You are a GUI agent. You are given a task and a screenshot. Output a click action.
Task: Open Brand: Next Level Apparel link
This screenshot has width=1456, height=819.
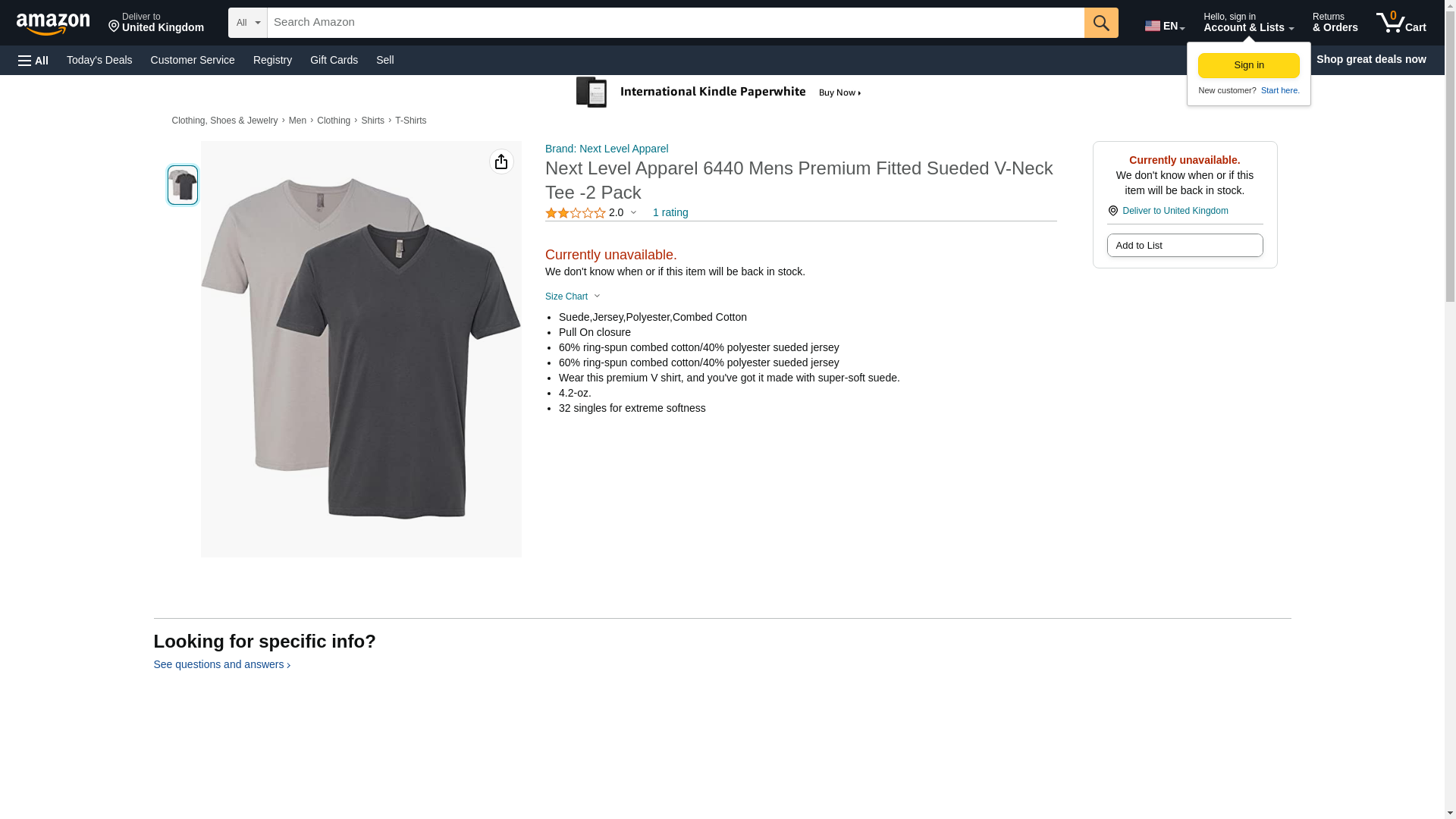point(607,149)
